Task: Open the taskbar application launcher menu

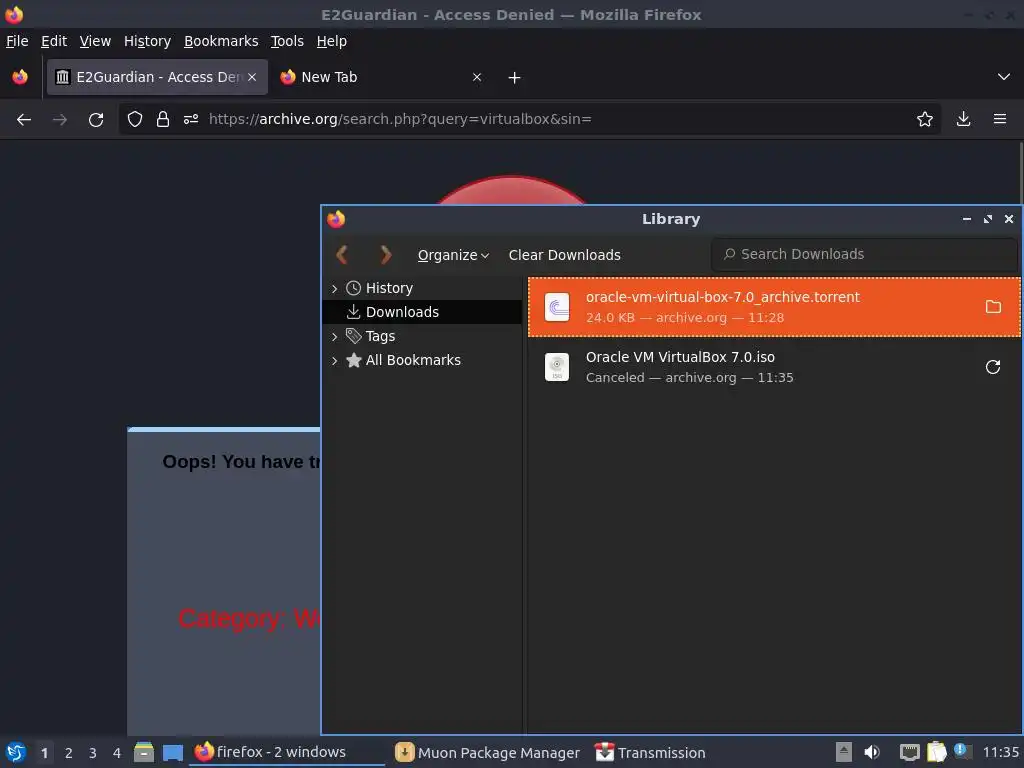Action: pos(16,753)
